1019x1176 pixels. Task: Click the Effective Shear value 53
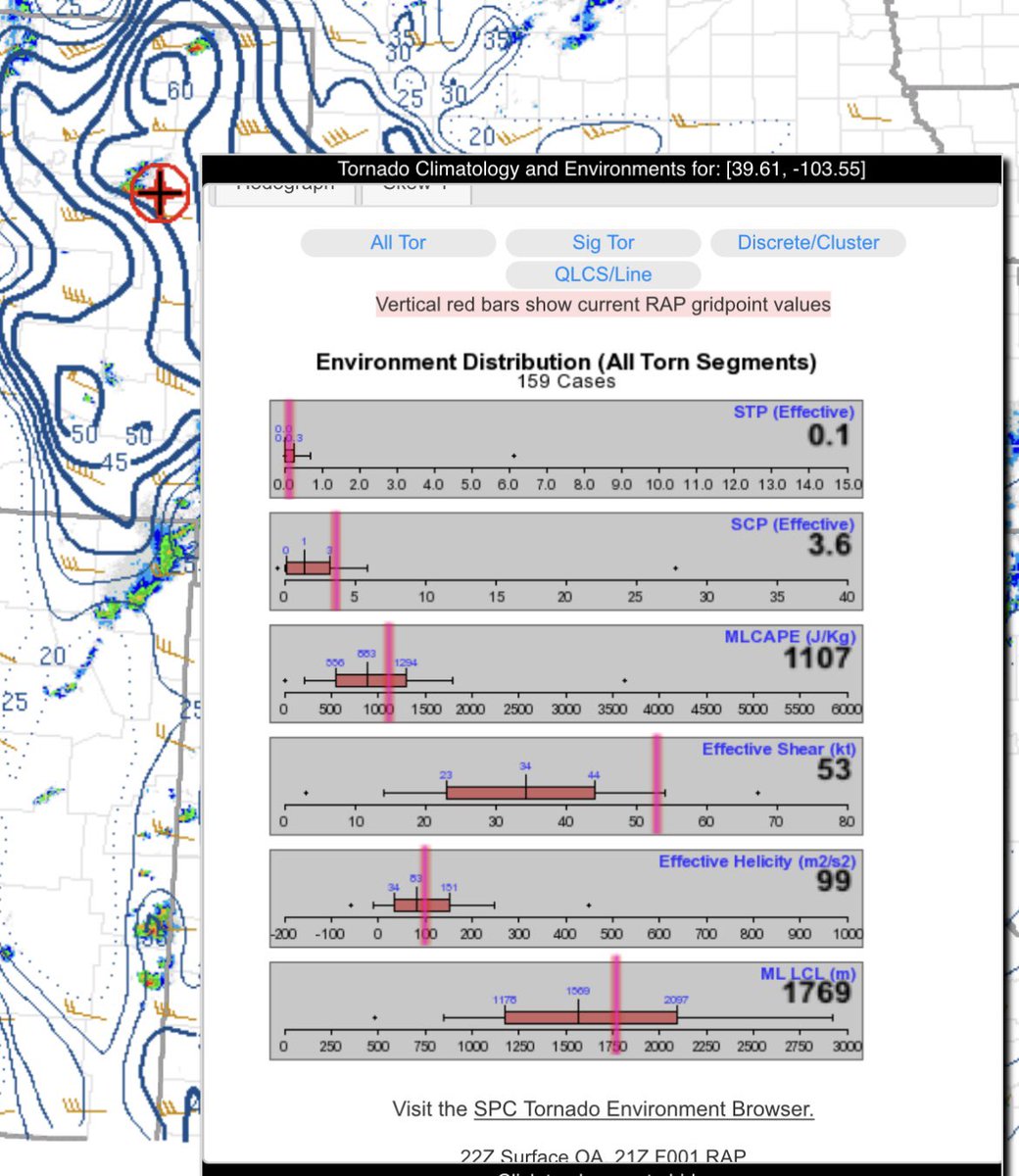coord(834,770)
